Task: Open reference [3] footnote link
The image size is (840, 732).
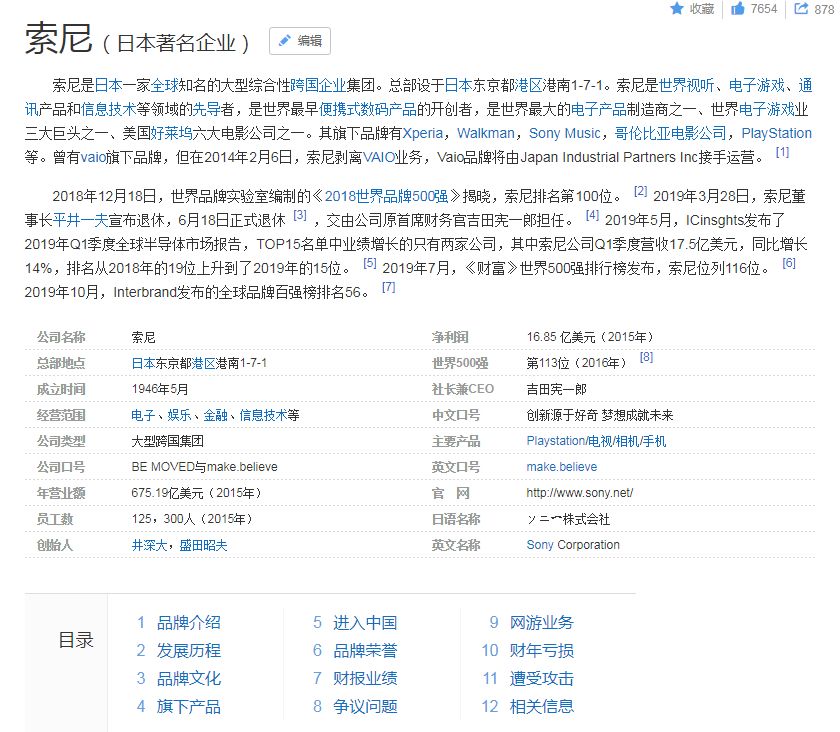Action: [x=299, y=215]
